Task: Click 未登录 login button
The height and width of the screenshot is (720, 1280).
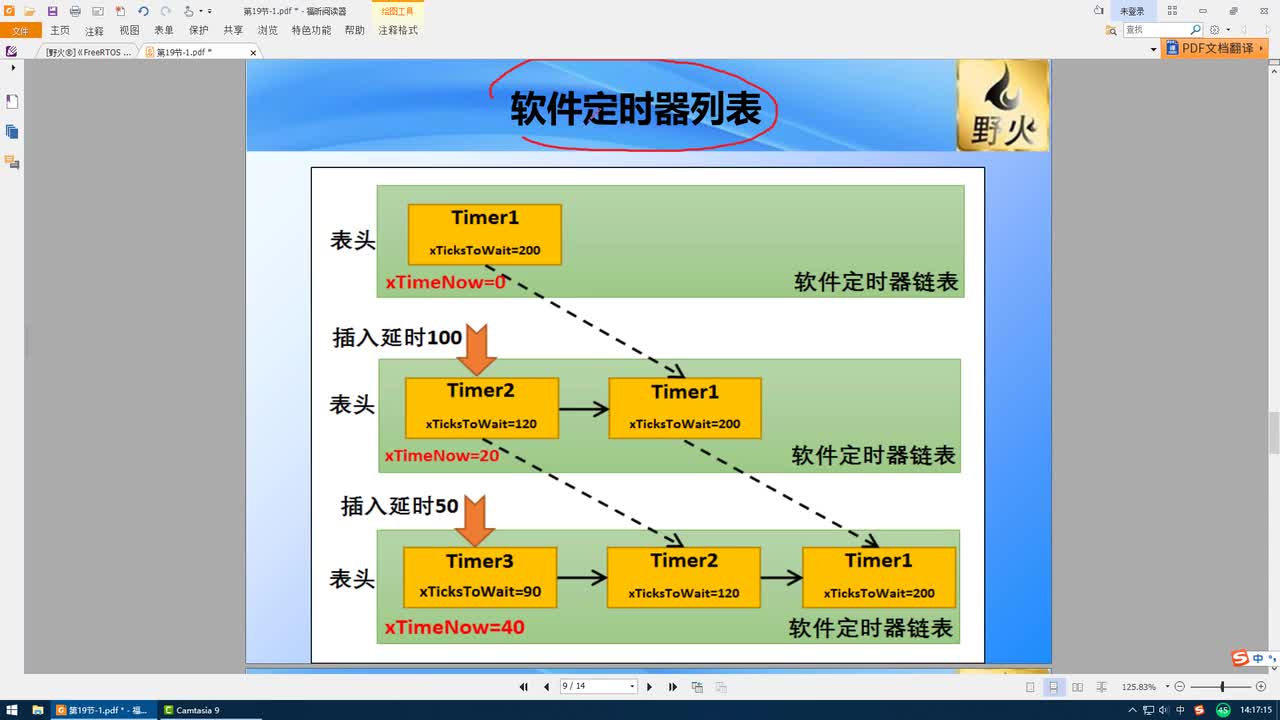Action: coord(1132,11)
